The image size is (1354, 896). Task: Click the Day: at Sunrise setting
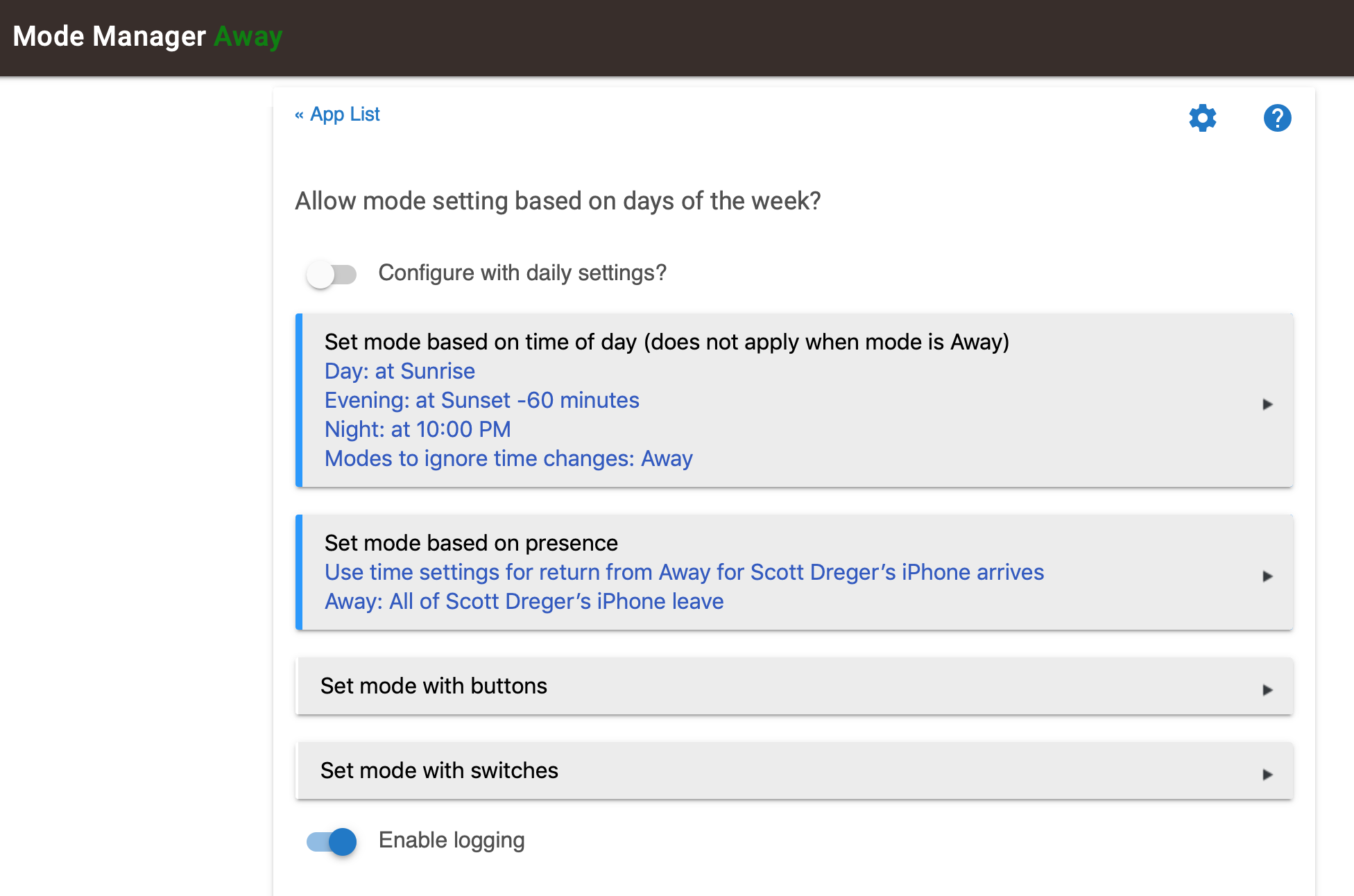tap(400, 371)
